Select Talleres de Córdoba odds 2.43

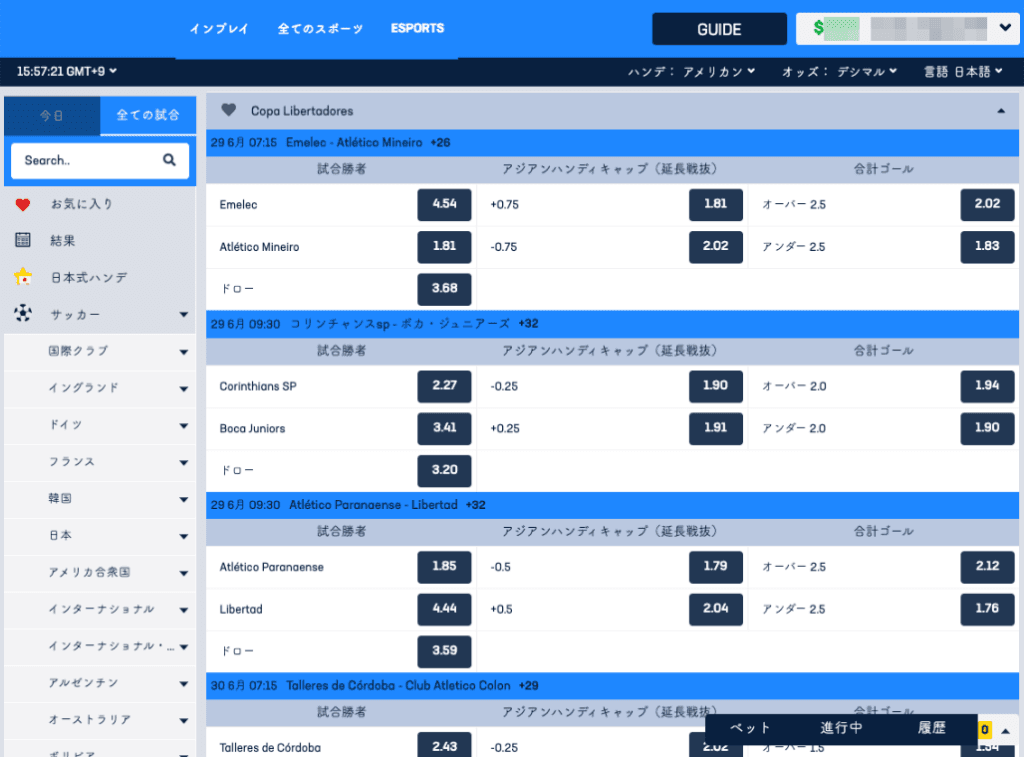444,745
